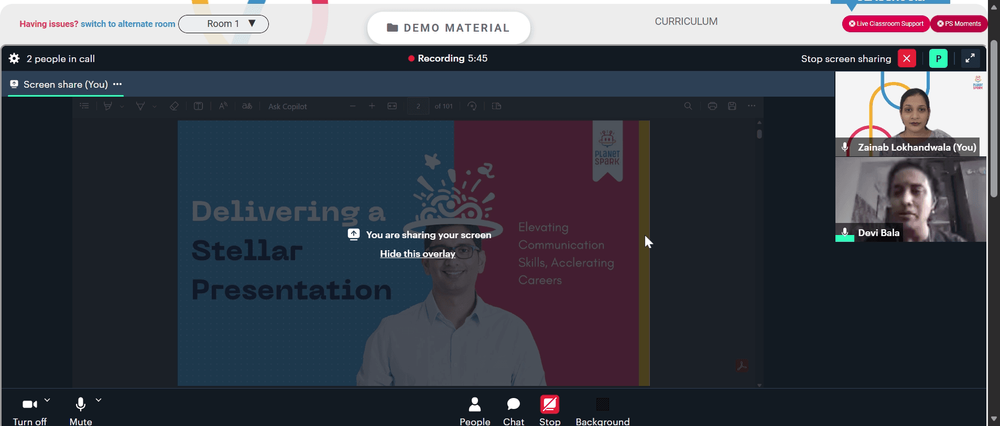Viewport: 1000px width, 426px height.
Task: Click the green P participant badge
Action: click(x=938, y=59)
